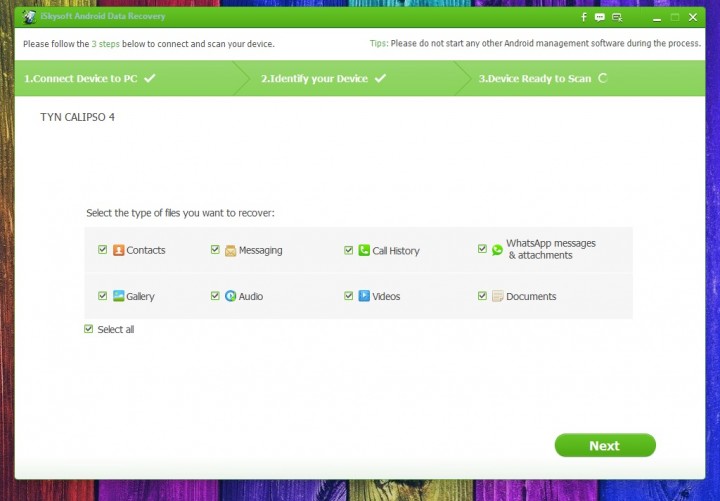The image size is (720, 501).
Task: Minimize the iSkysoft window
Action: (x=657, y=18)
